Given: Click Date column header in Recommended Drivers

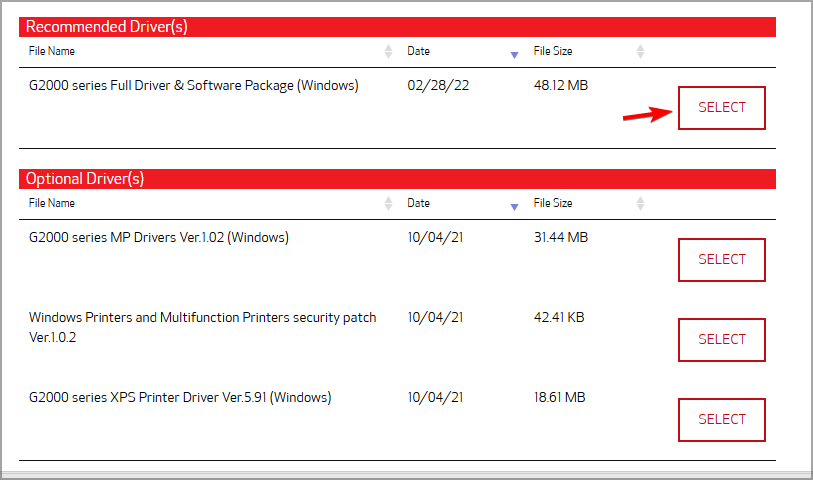Looking at the screenshot, I should pyautogui.click(x=418, y=51).
